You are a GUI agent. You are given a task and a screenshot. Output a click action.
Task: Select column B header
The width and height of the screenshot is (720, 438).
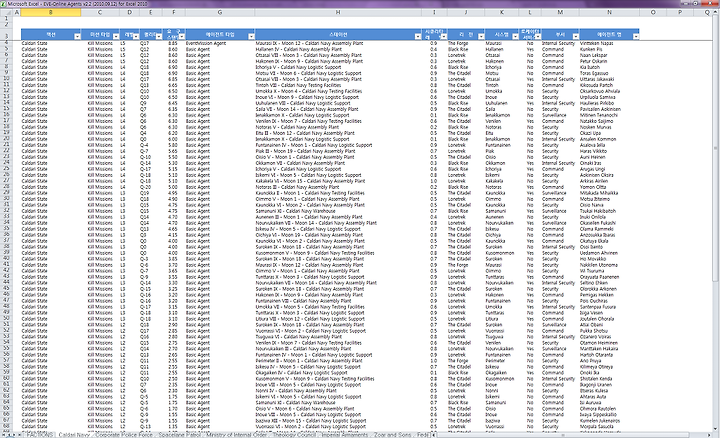click(51, 12)
